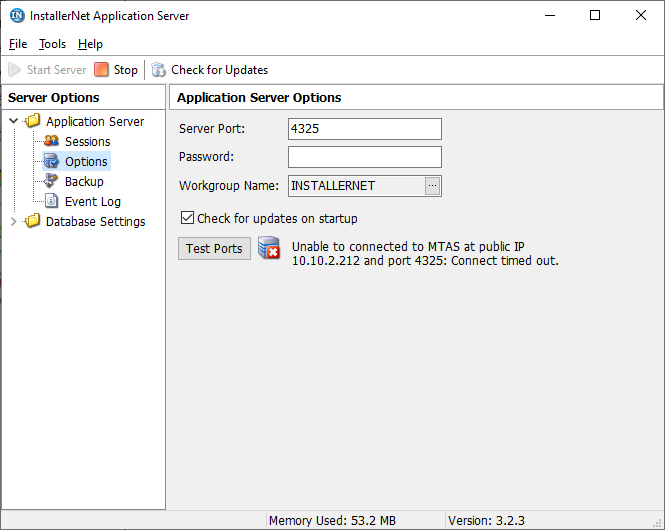Select the Event Log document icon

click(x=51, y=201)
